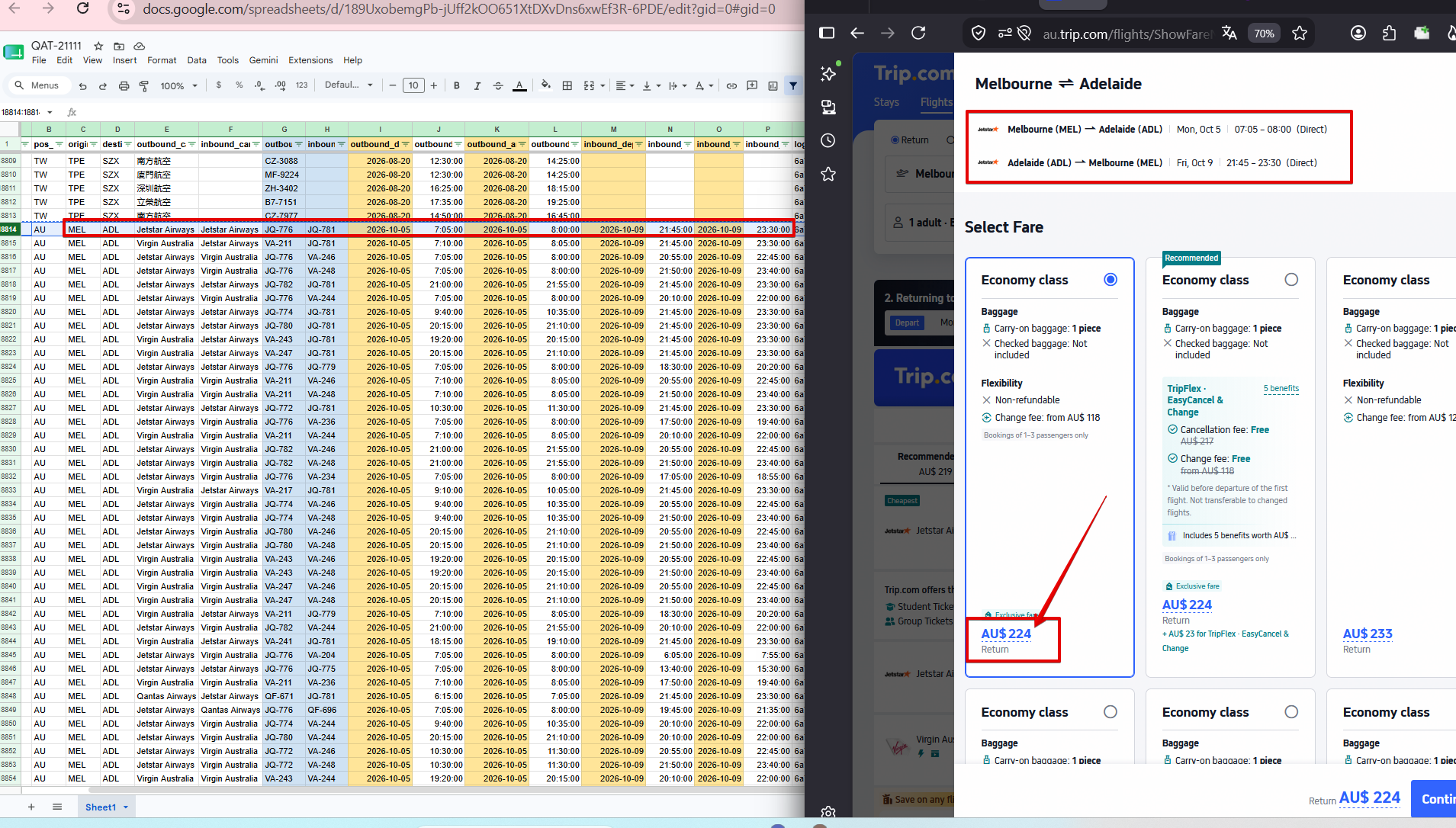Check cloud save status of QAT-21111

click(x=139, y=46)
